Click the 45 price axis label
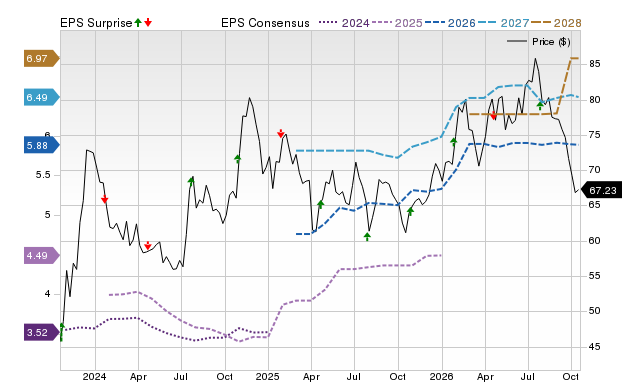This screenshot has height=382, width=640. point(594,346)
